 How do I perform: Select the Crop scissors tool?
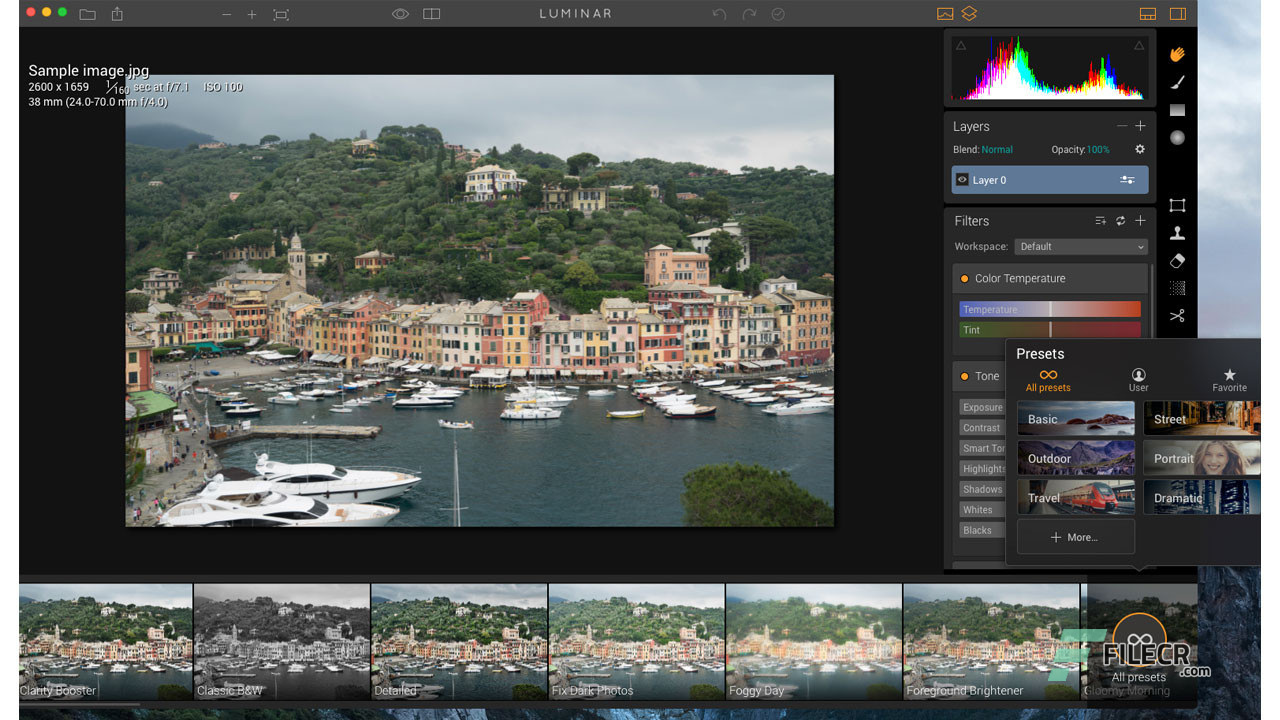click(x=1177, y=316)
